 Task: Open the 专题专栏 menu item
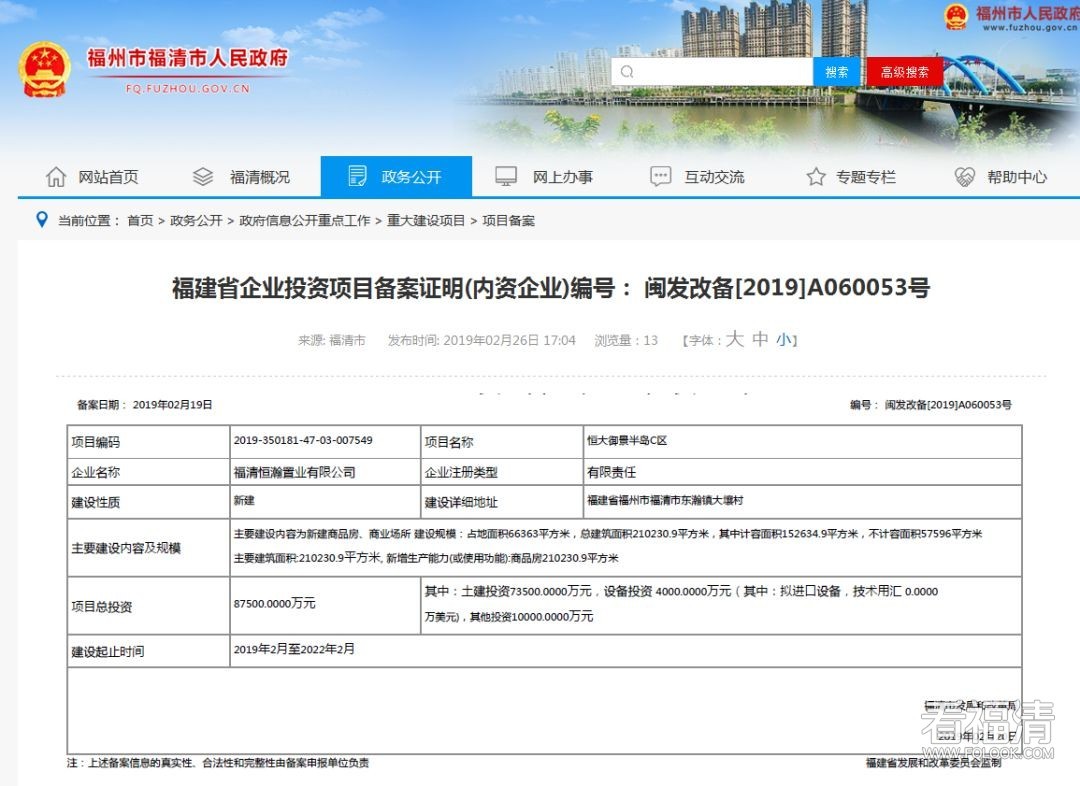click(x=866, y=177)
